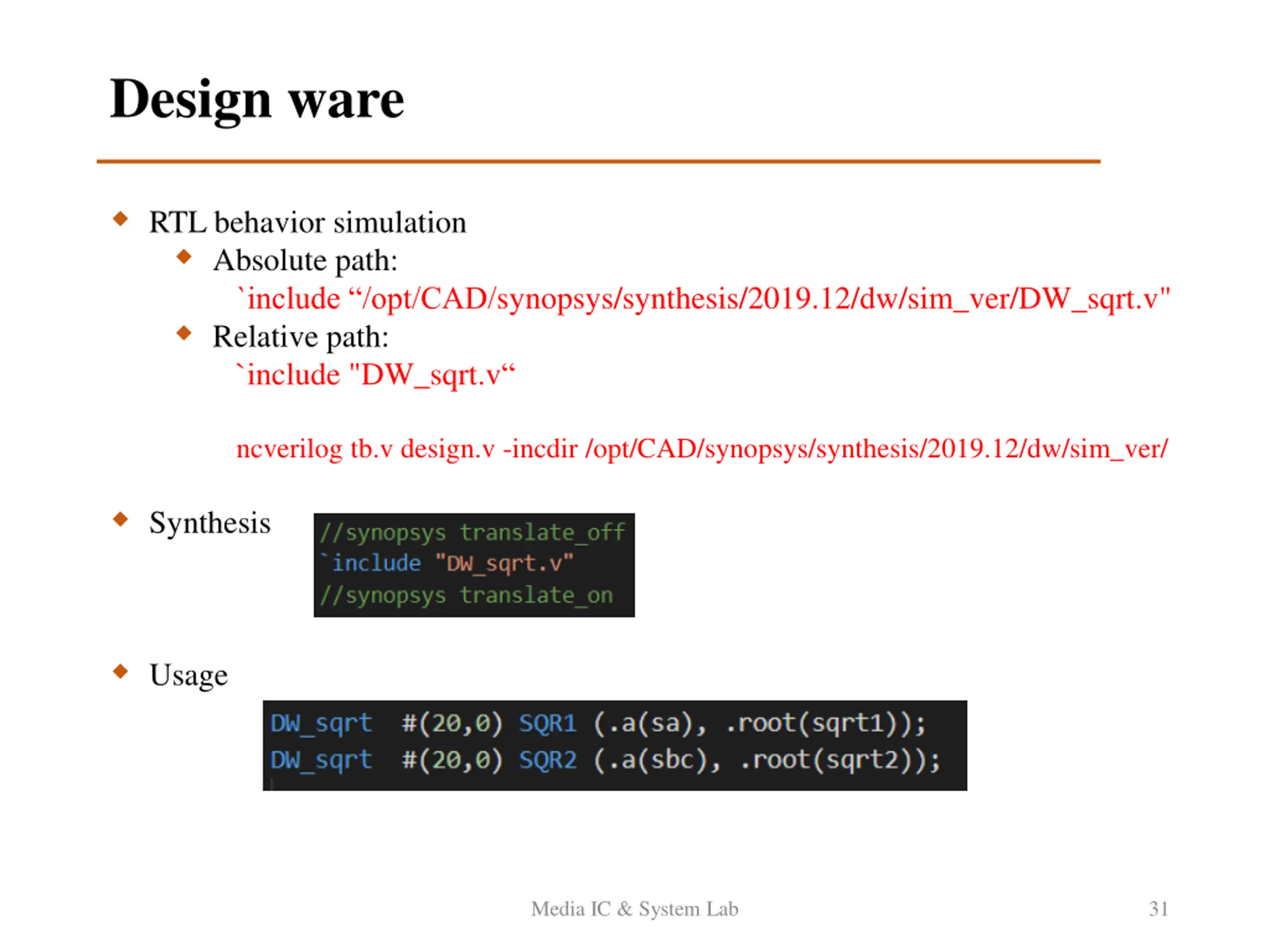The height and width of the screenshot is (952, 1270).
Task: Click the '//synopsys translate_off' code comment
Action: (472, 533)
